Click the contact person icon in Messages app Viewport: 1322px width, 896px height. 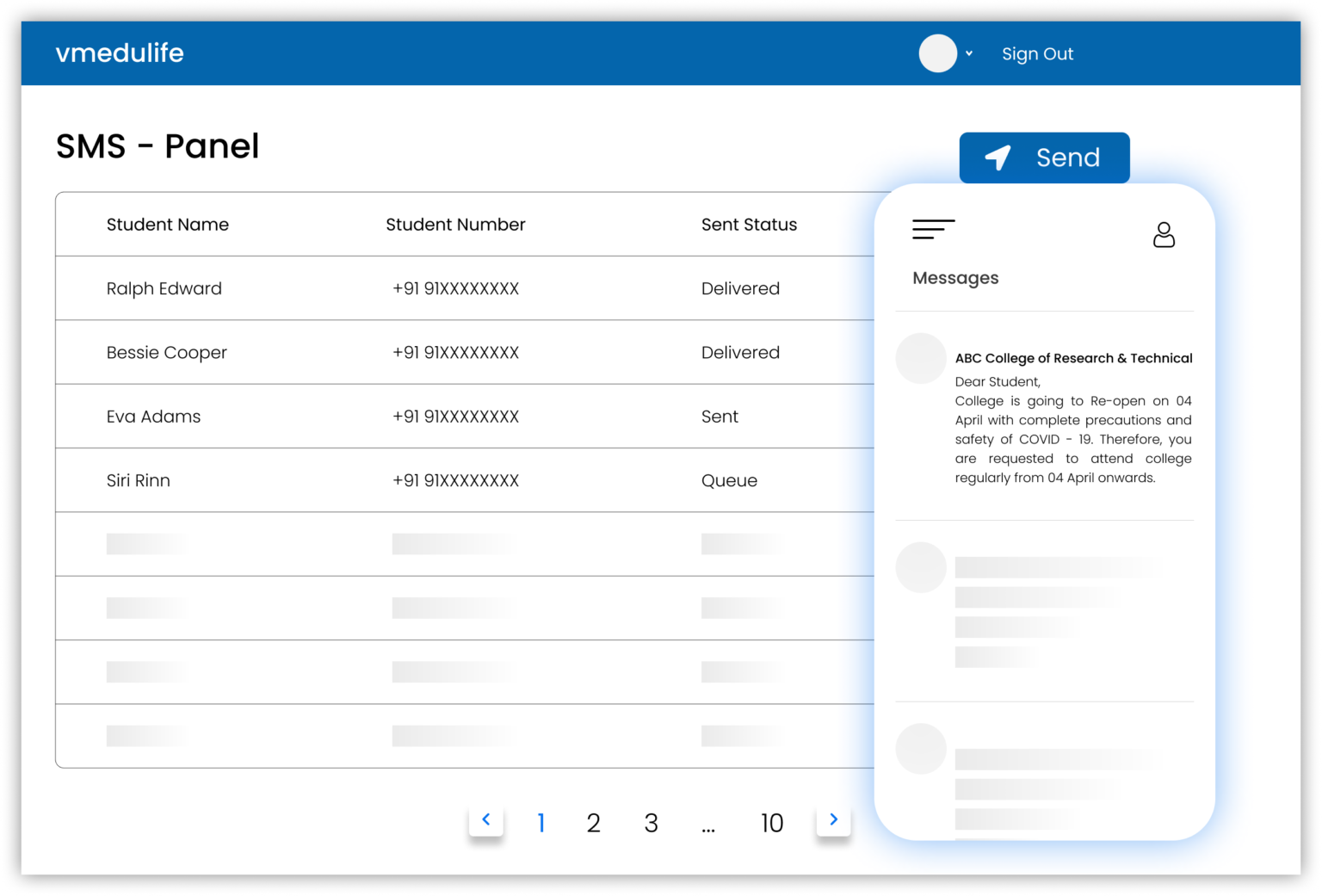point(1164,234)
